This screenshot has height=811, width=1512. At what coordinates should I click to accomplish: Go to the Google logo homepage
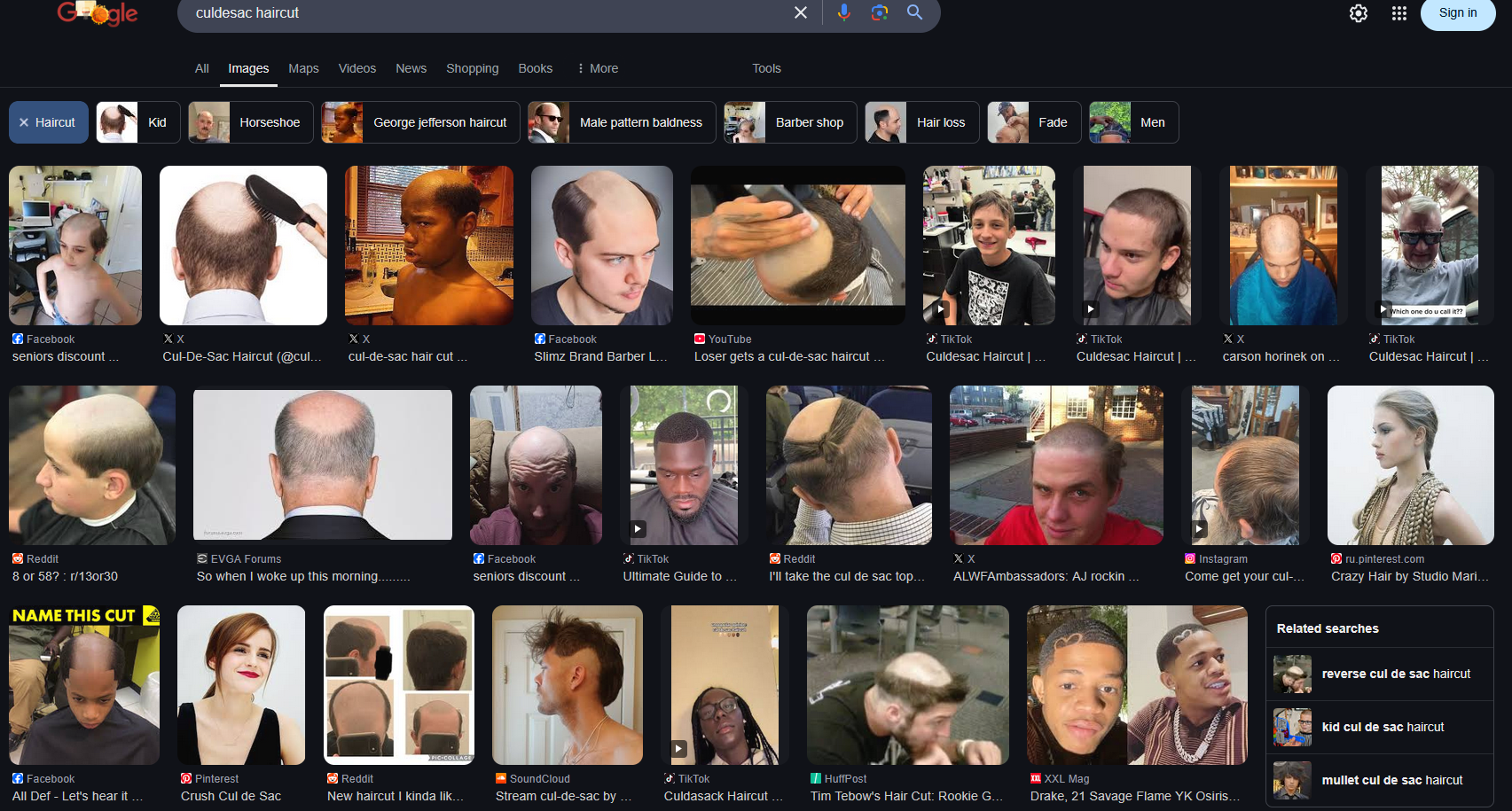98,12
